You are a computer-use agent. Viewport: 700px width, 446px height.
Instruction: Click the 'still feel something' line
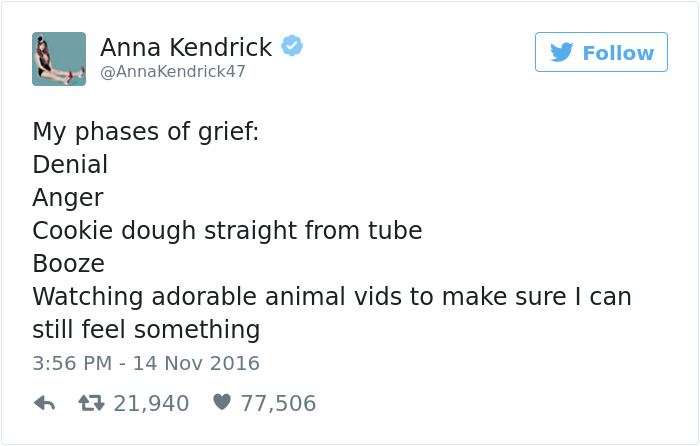(146, 329)
